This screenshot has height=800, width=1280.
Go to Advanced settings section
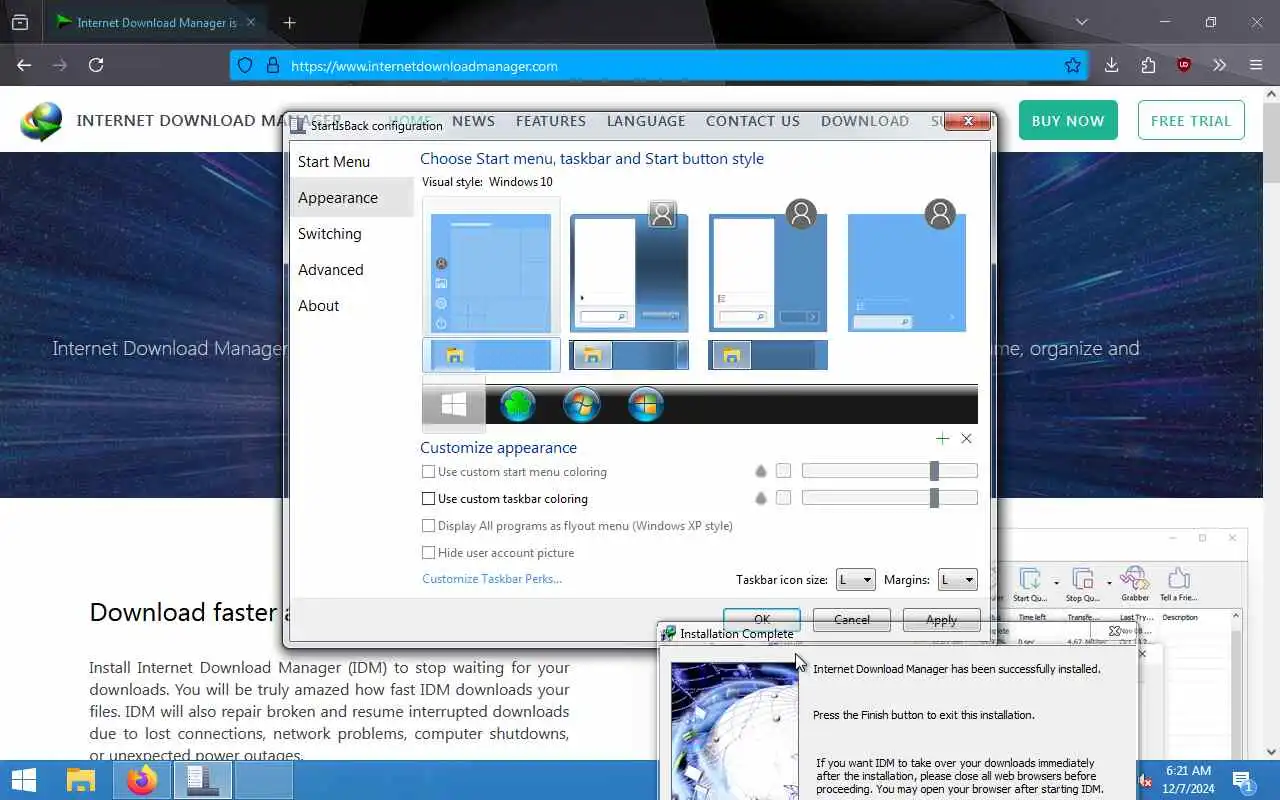pos(331,270)
